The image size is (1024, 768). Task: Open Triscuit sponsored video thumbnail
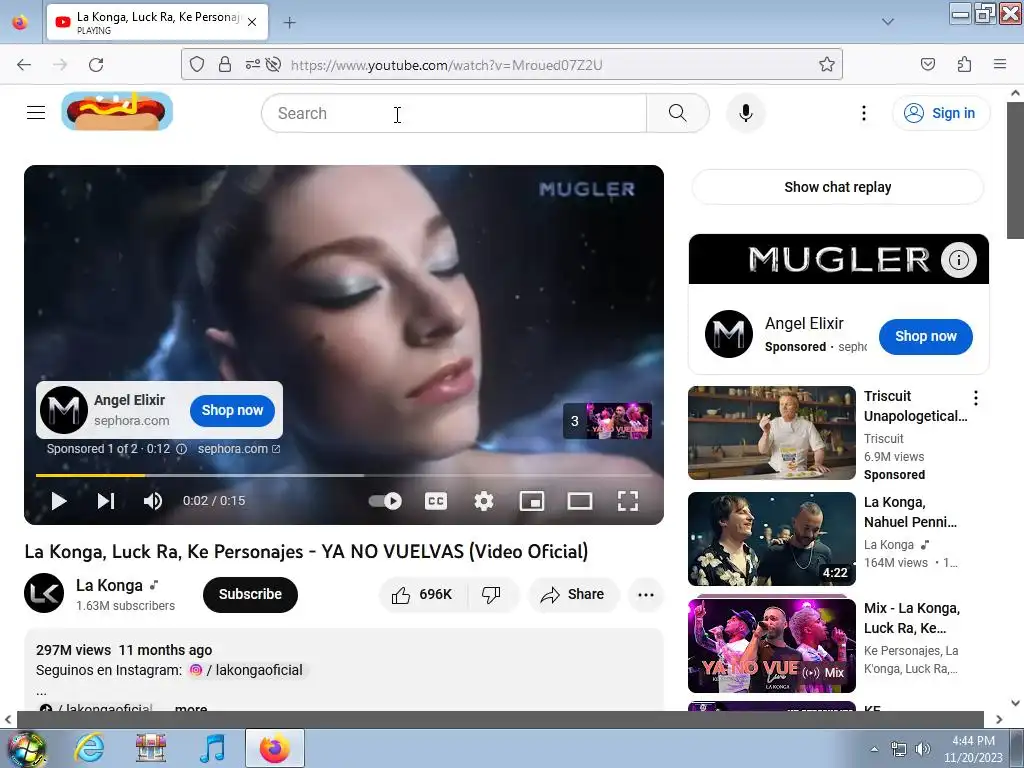coord(772,433)
